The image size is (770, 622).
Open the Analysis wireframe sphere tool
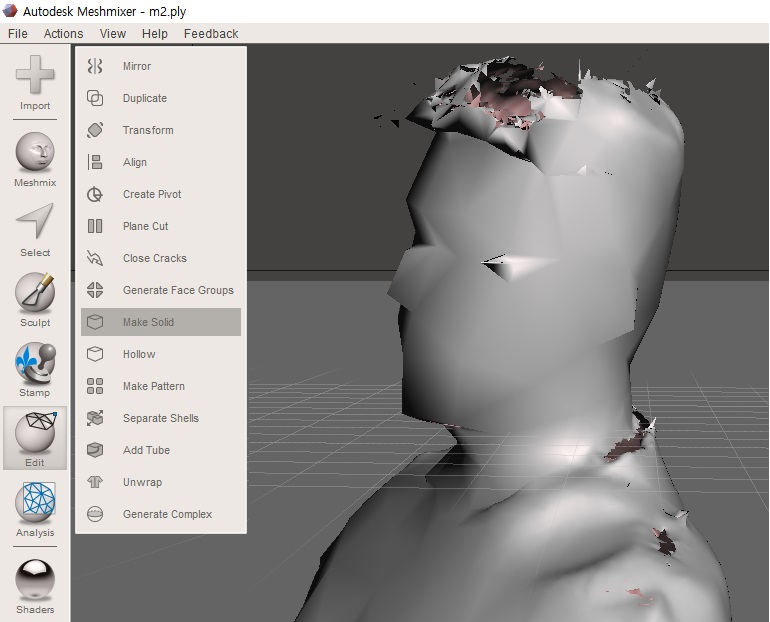pos(35,503)
